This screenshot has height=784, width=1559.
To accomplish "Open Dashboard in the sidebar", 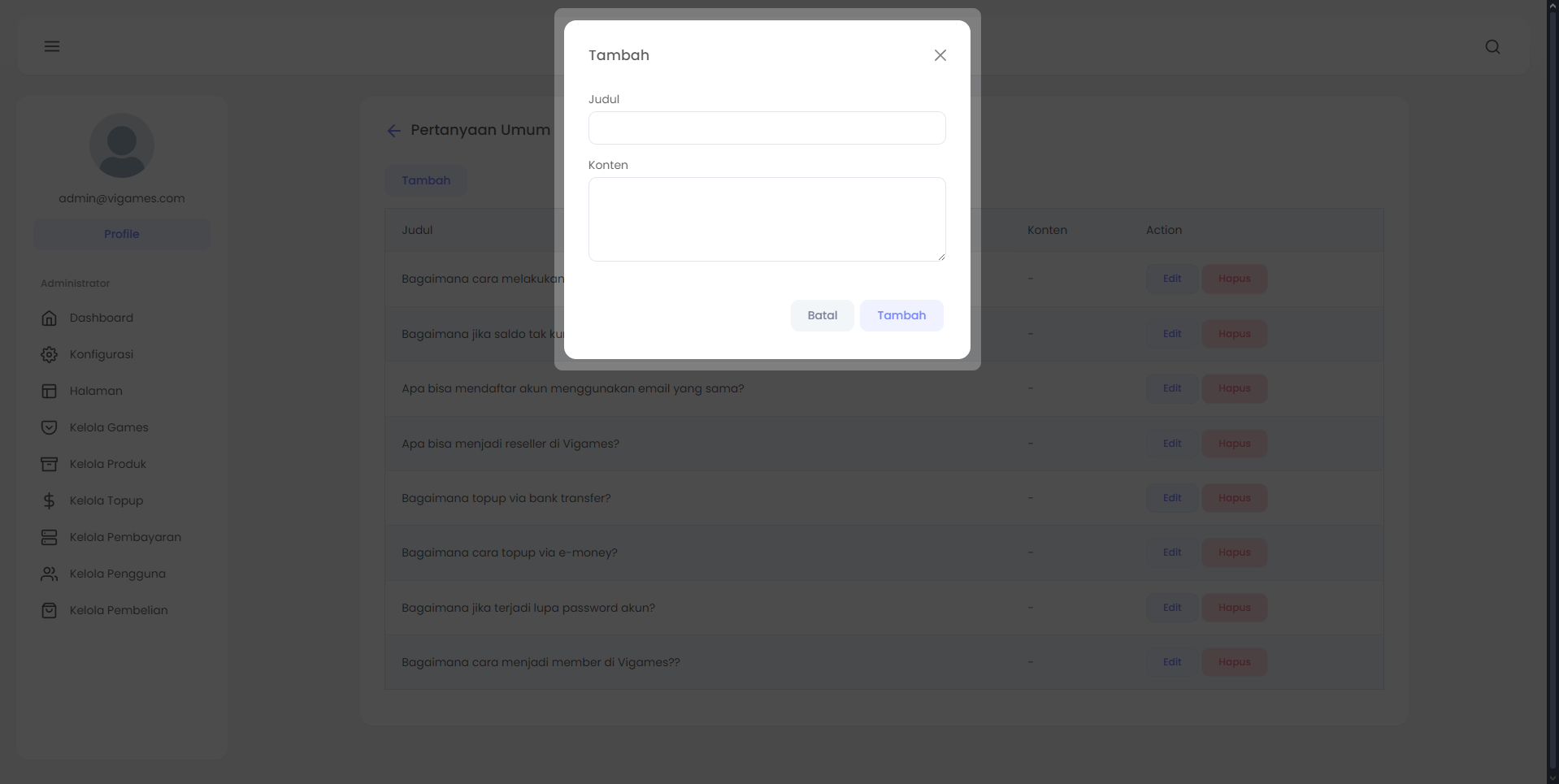I will coord(102,318).
